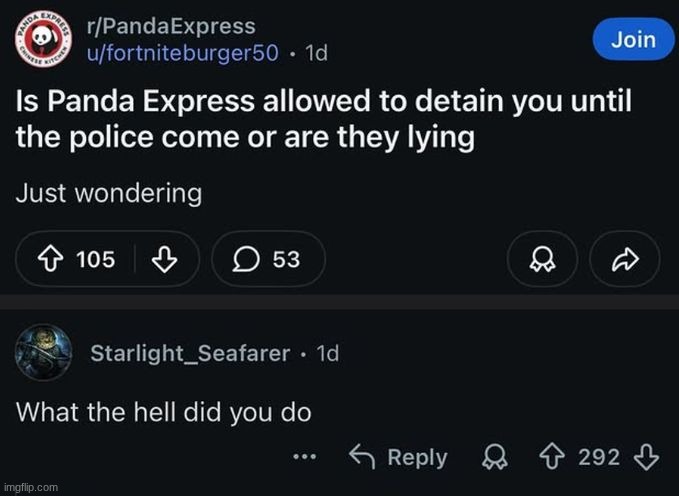Click the imgflip.com watermark
The width and height of the screenshot is (679, 496).
click(31, 487)
